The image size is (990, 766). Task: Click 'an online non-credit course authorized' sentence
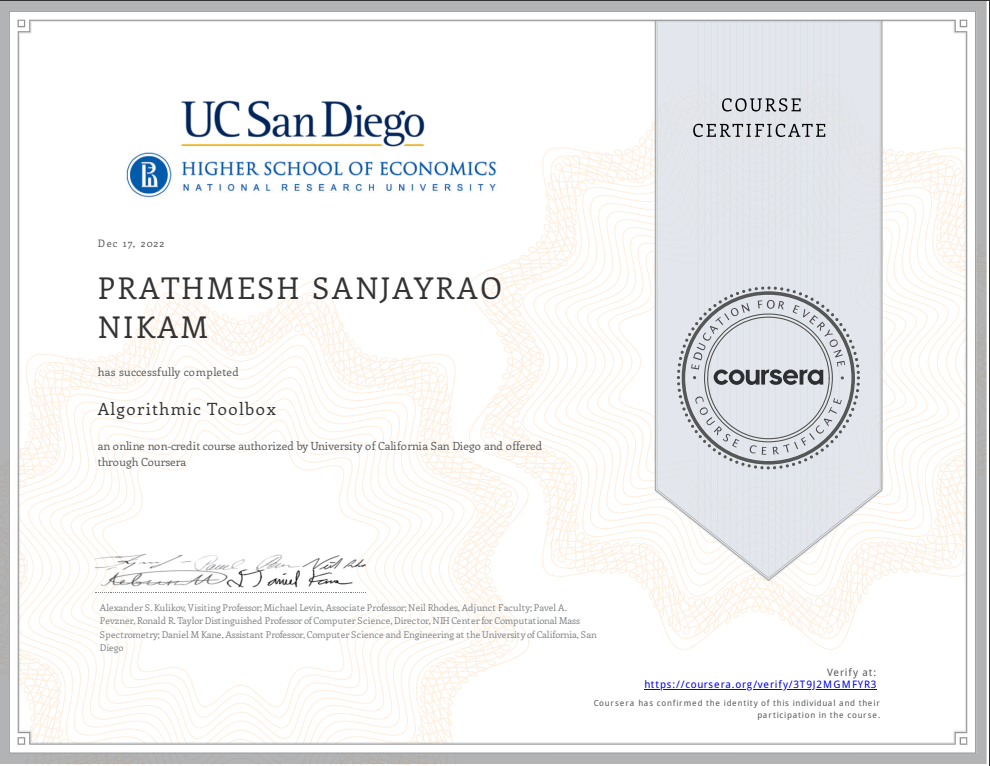[x=319, y=446]
